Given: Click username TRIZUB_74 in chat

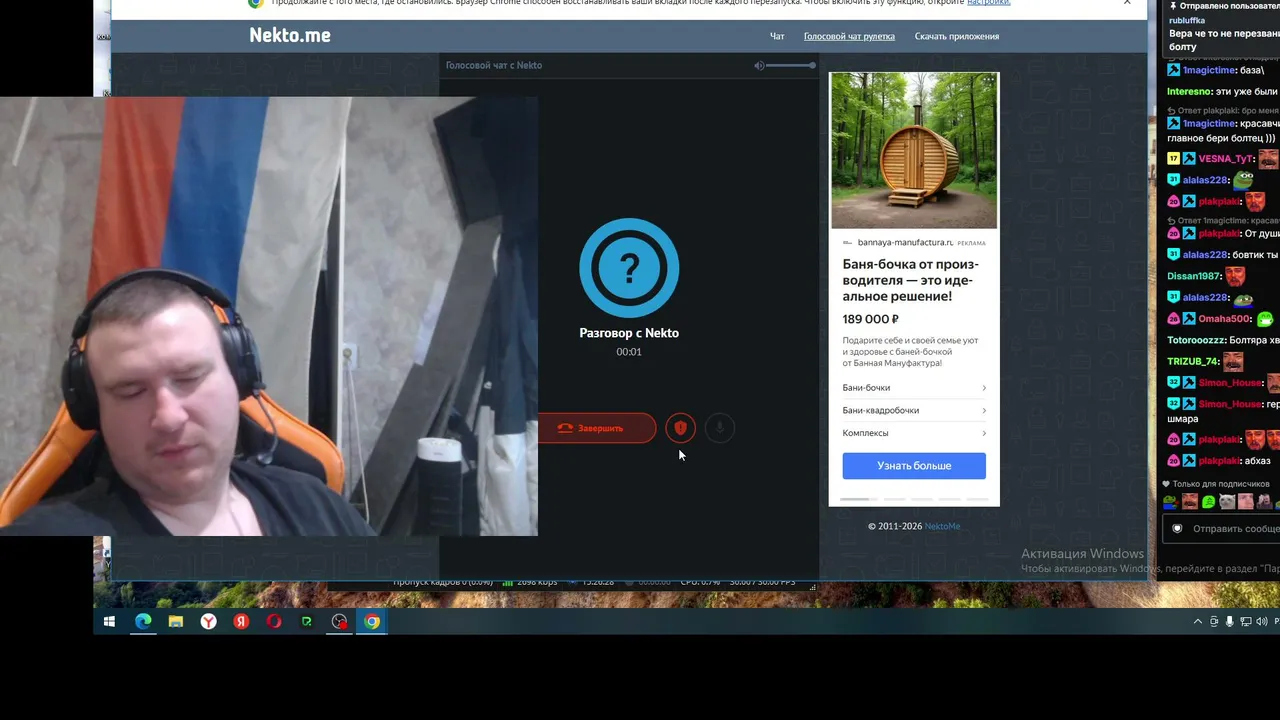Looking at the screenshot, I should point(1193,361).
